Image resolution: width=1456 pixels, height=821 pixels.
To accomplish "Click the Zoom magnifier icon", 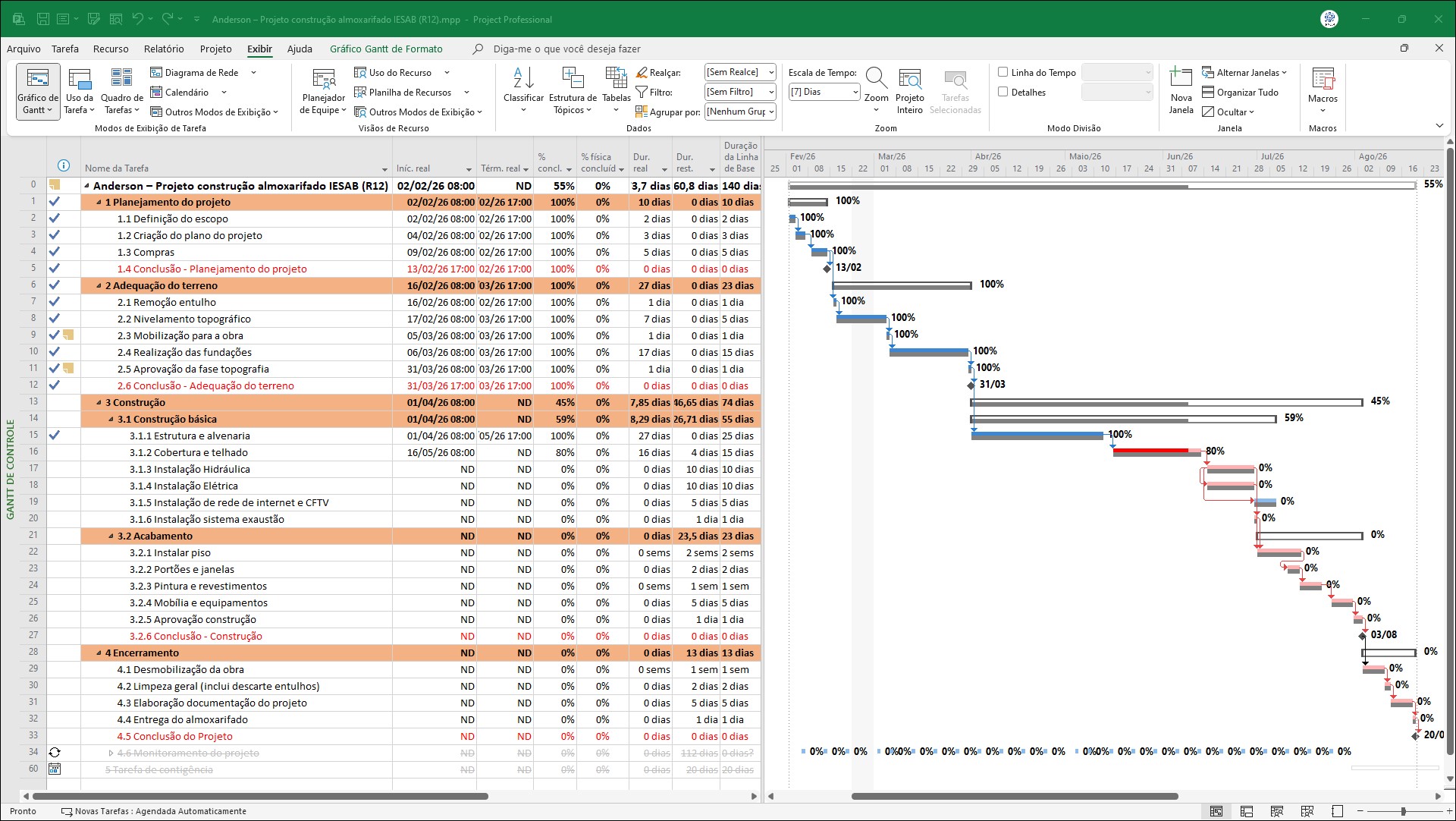I will [x=876, y=78].
